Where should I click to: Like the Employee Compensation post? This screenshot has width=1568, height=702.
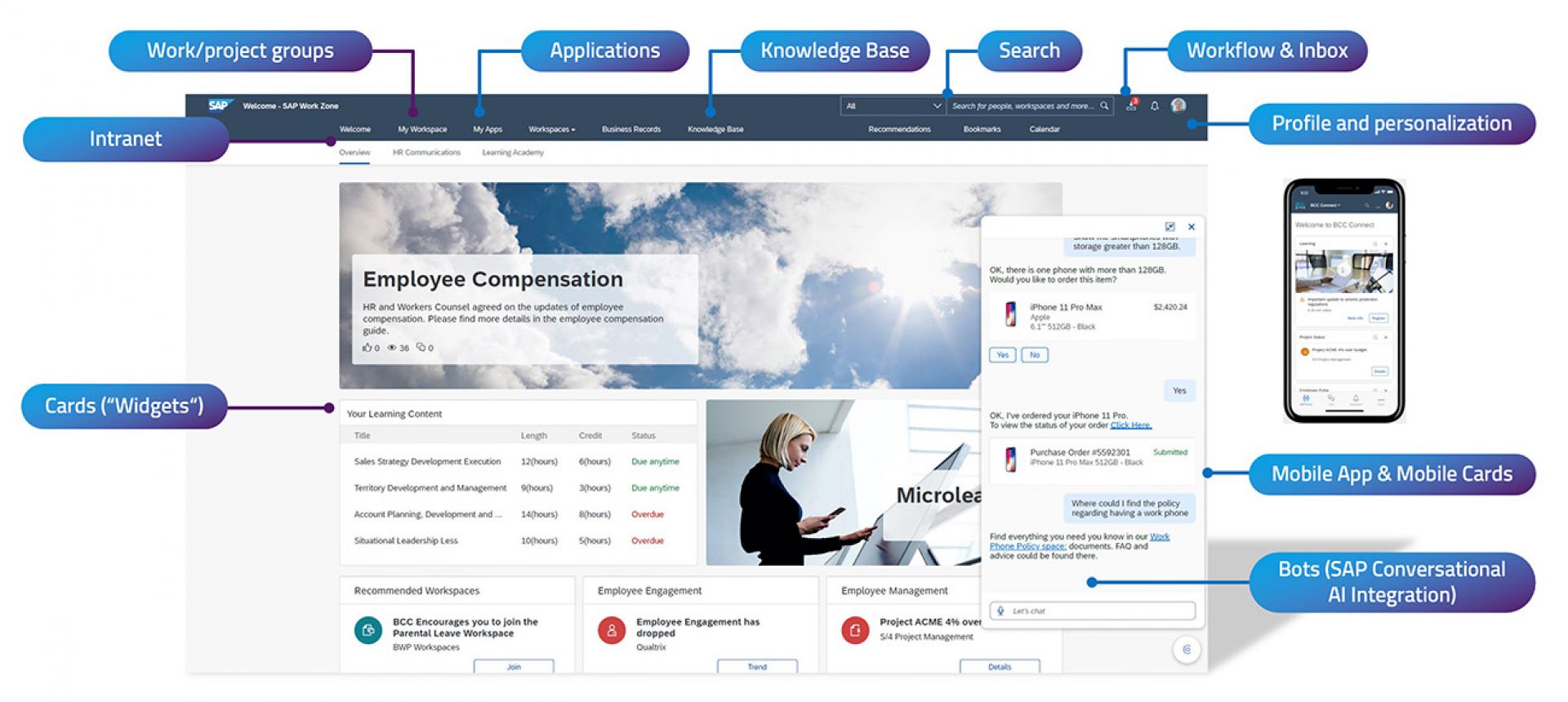point(367,348)
